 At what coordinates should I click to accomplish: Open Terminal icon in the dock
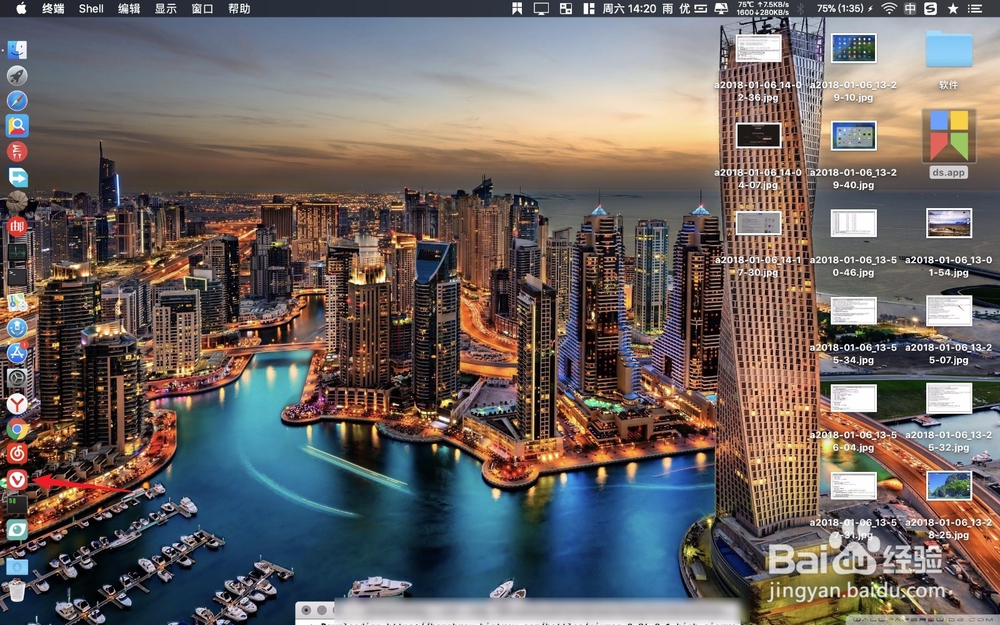coord(17,277)
